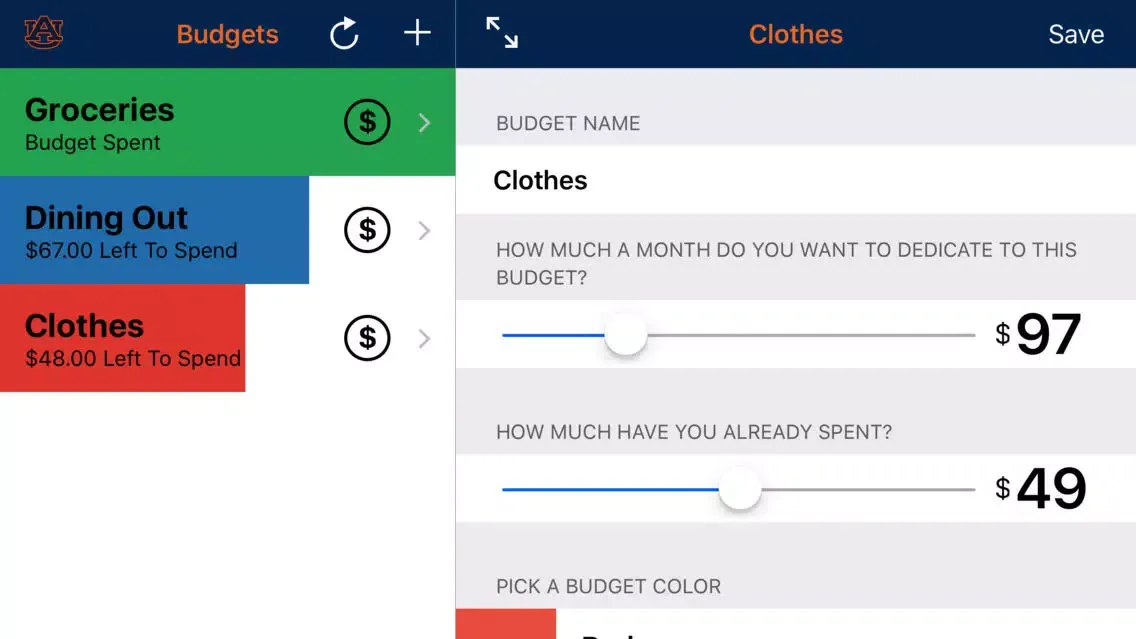Add a new budget with plus icon
This screenshot has width=1136, height=639.
417,33
